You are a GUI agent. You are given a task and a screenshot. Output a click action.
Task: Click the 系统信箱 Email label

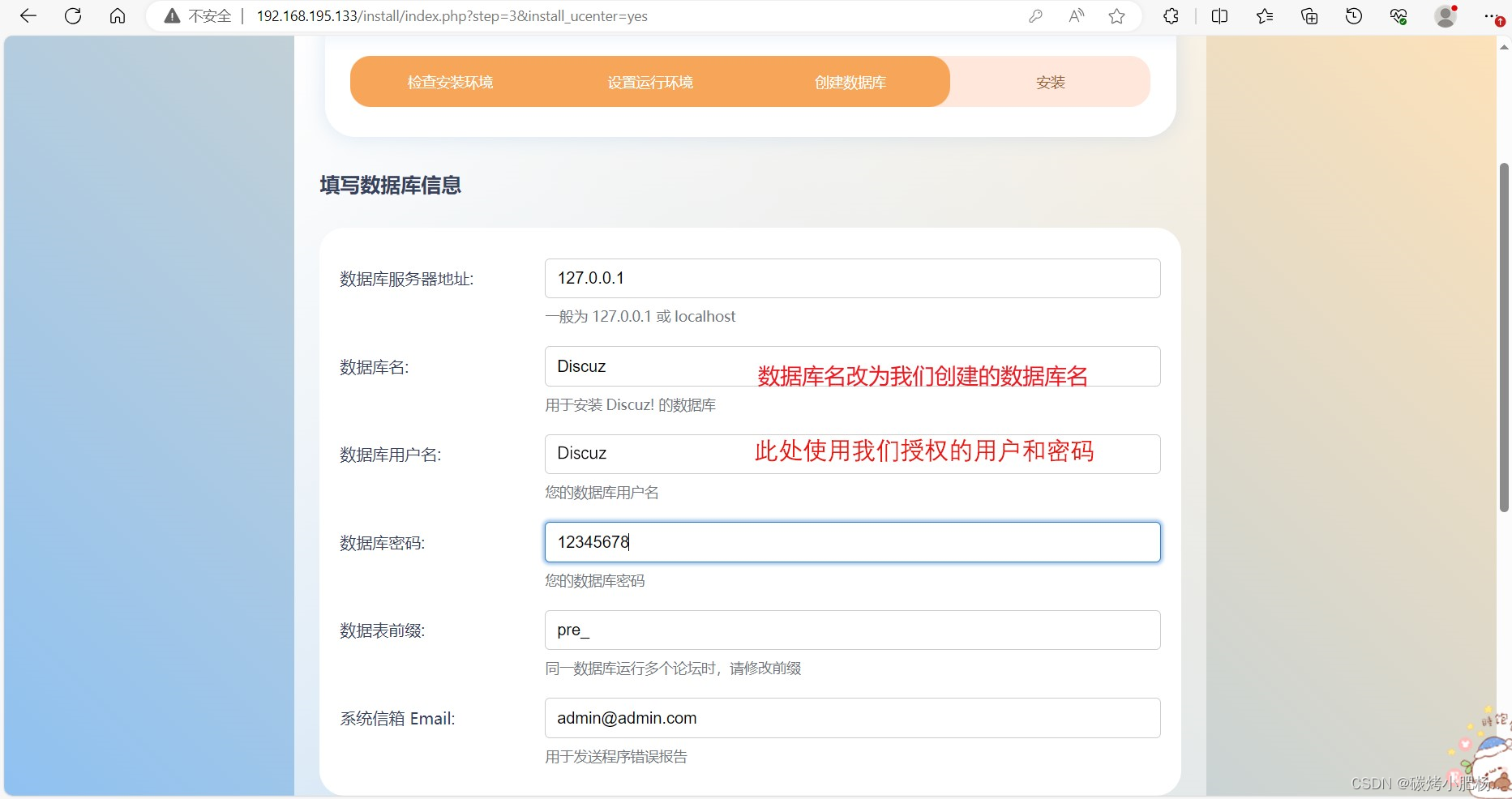click(397, 719)
